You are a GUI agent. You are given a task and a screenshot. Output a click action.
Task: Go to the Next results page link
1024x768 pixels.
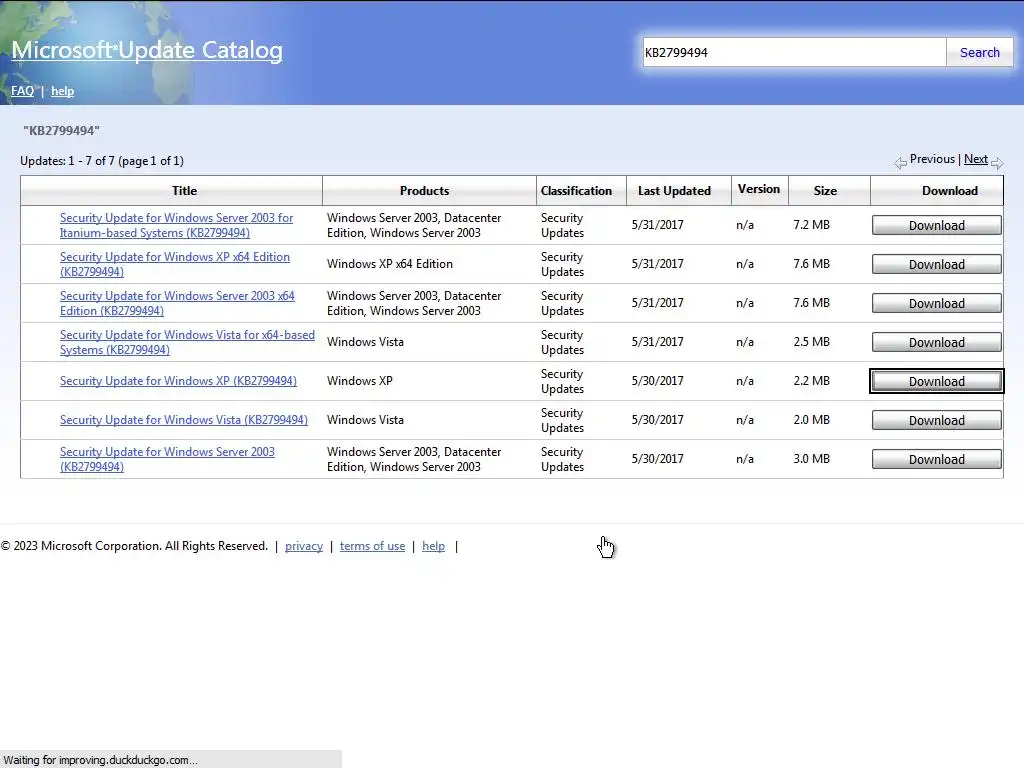point(976,159)
